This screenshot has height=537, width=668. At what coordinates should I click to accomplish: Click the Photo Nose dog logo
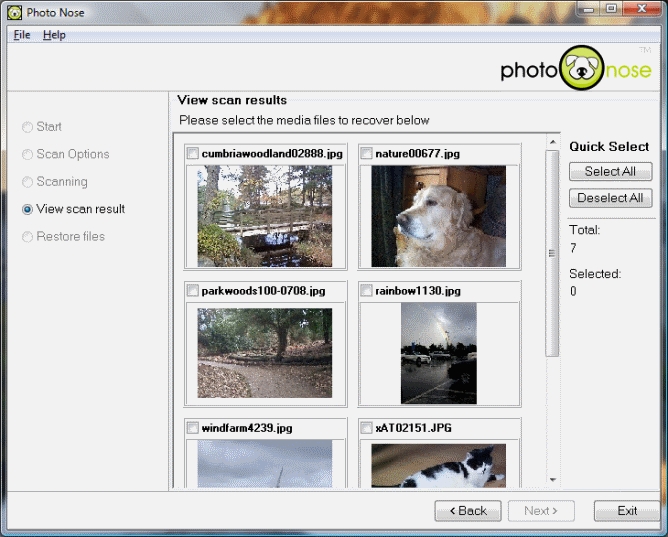tap(583, 69)
